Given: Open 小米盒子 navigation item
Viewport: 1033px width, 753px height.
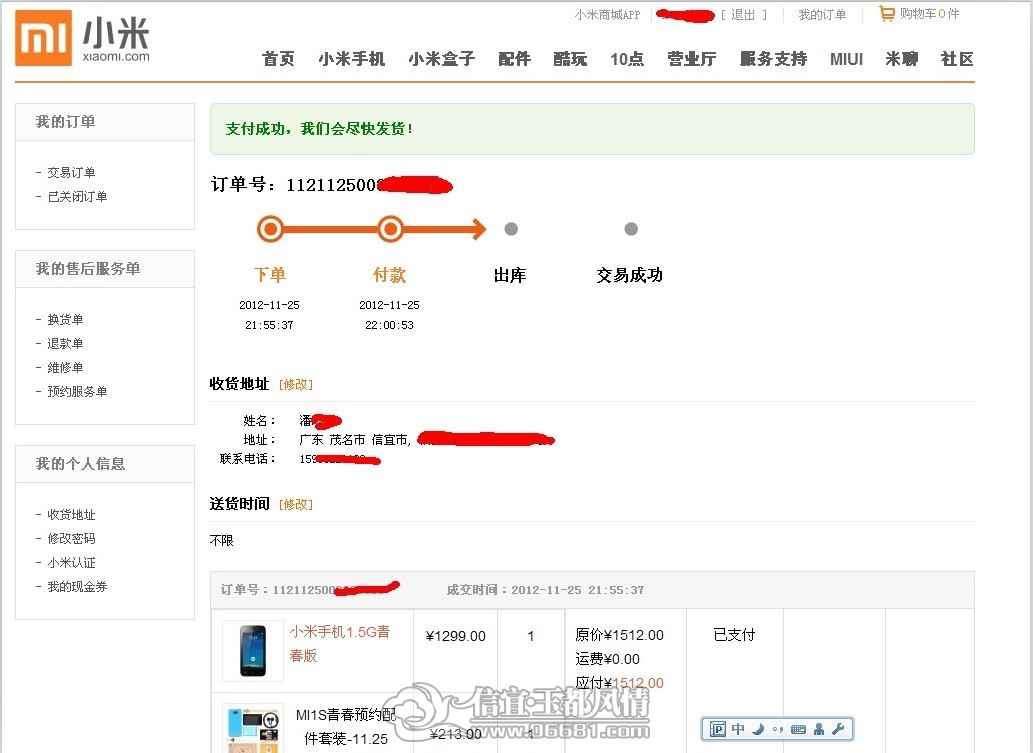Looking at the screenshot, I should [441, 59].
